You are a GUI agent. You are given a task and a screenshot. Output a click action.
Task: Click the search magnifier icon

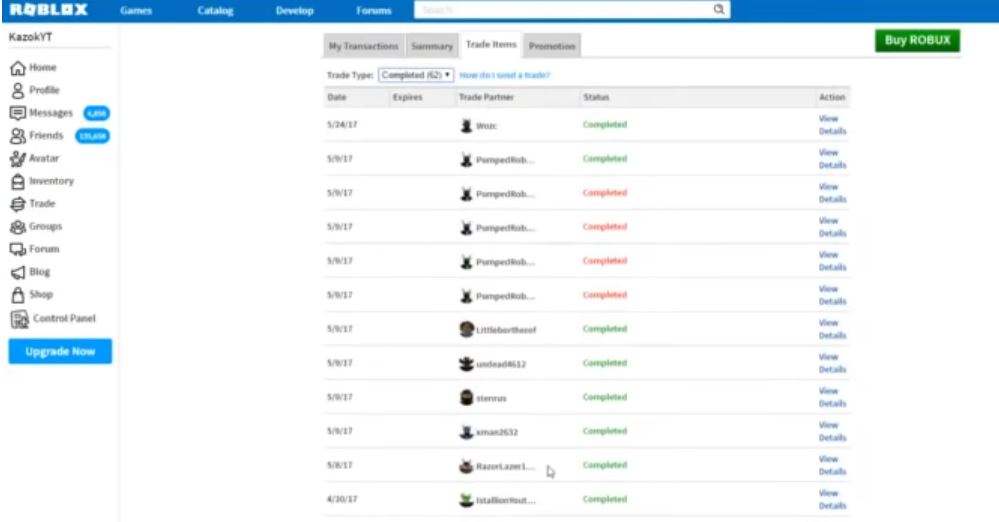tap(719, 10)
